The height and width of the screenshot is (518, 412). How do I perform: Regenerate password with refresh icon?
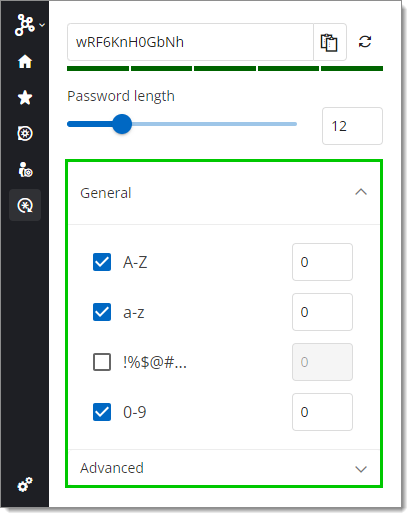365,42
